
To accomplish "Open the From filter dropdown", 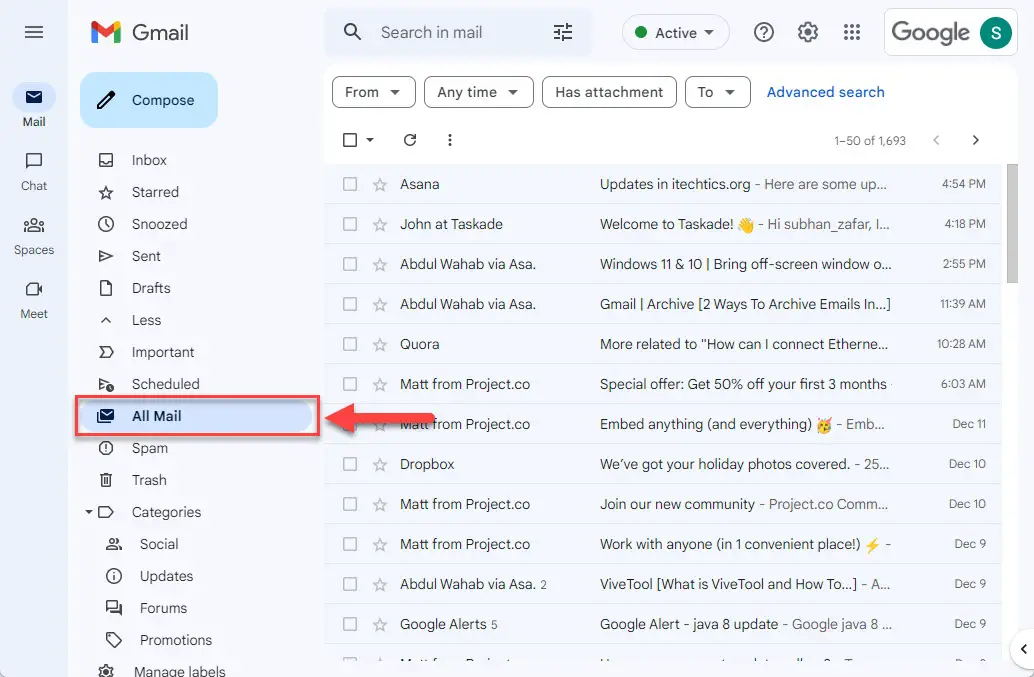I will point(374,92).
